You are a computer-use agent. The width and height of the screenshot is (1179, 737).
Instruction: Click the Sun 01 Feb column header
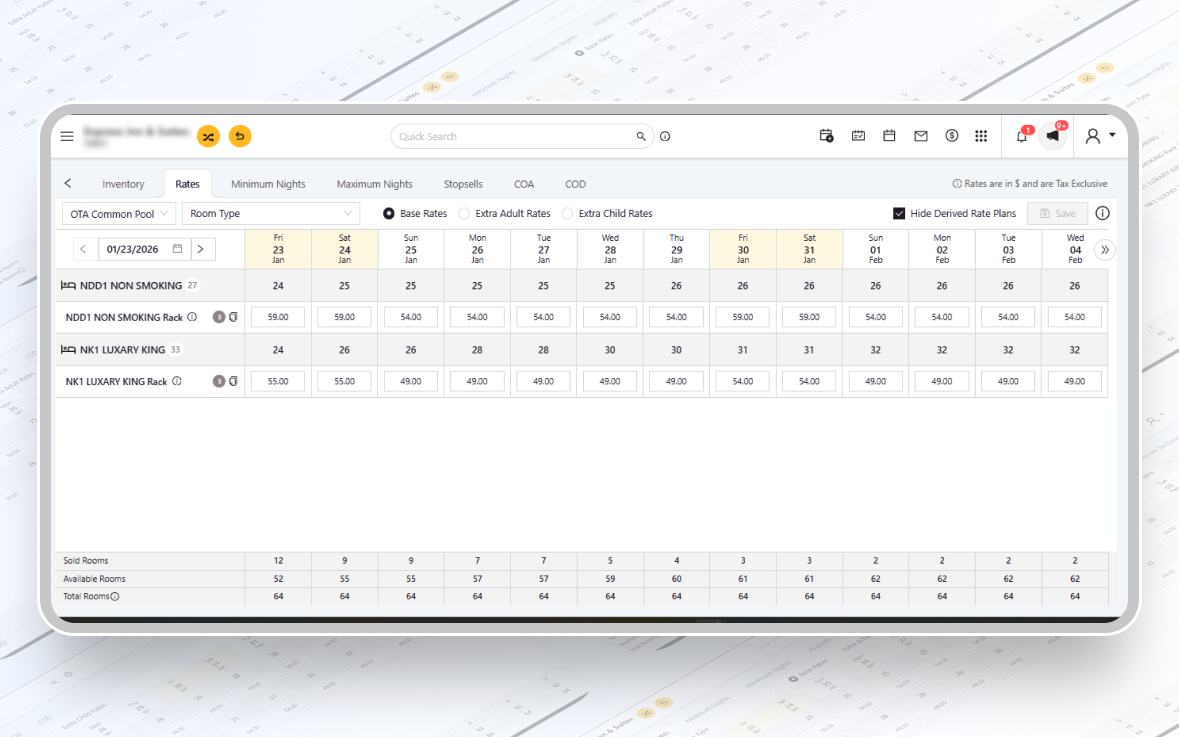click(875, 249)
